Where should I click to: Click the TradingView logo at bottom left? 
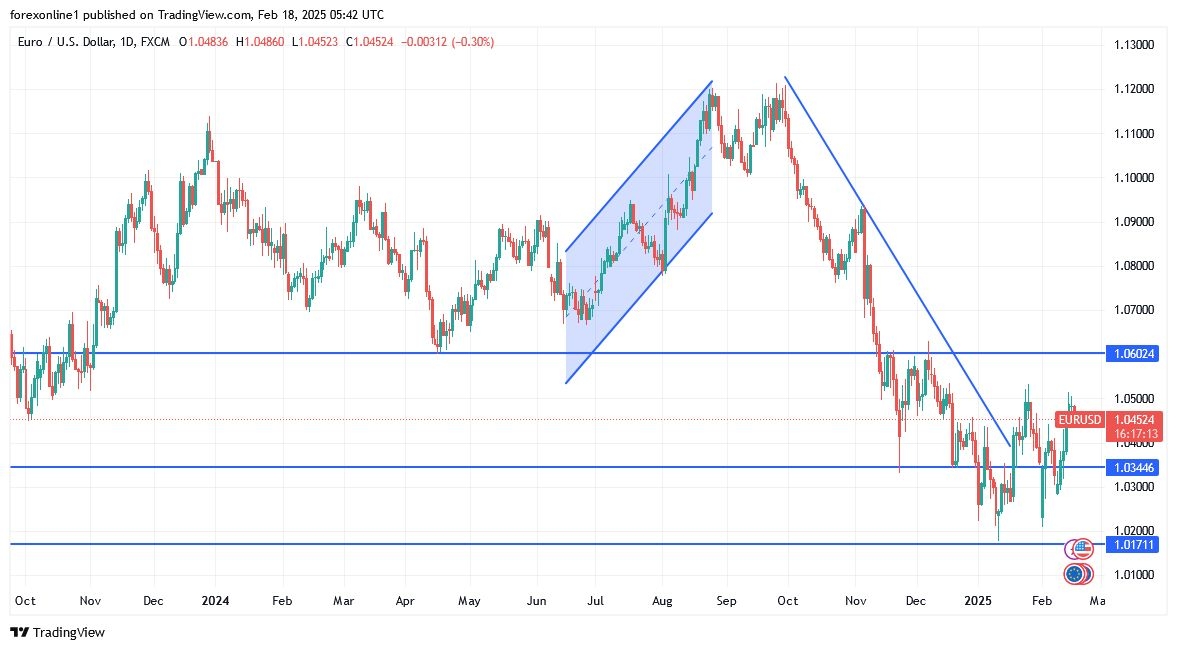(x=57, y=632)
